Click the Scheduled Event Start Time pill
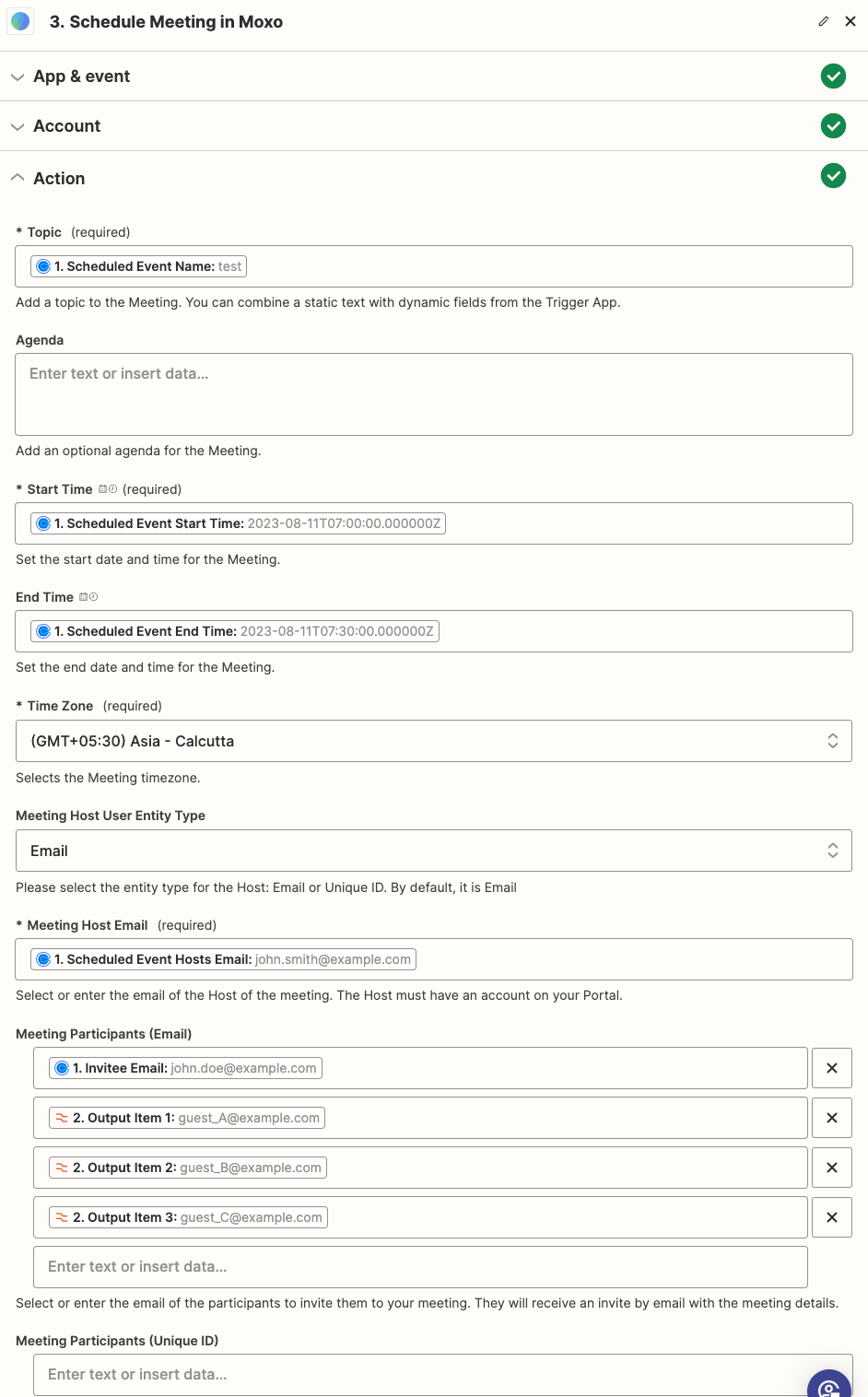Viewport: 868px width, 1397px height. 238,523
